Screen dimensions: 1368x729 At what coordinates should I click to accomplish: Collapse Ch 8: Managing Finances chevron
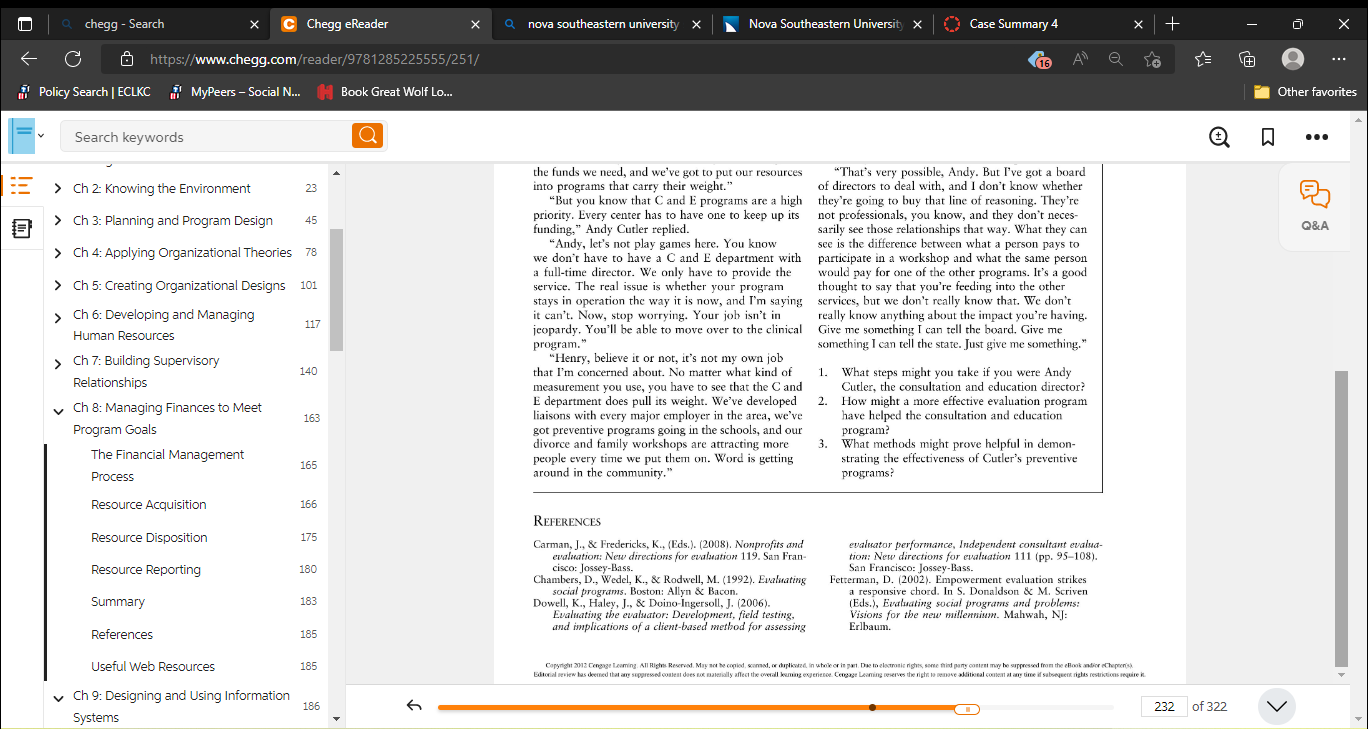pyautogui.click(x=58, y=411)
